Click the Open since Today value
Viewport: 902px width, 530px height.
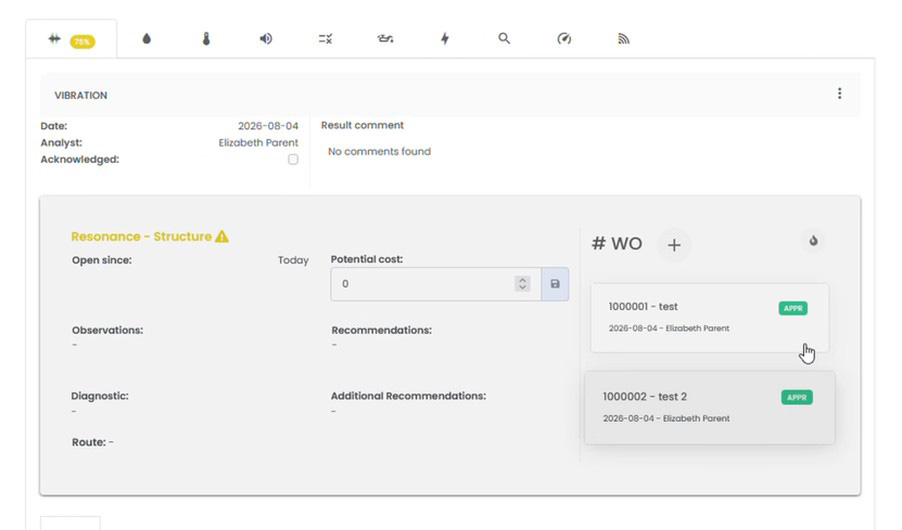[293, 260]
